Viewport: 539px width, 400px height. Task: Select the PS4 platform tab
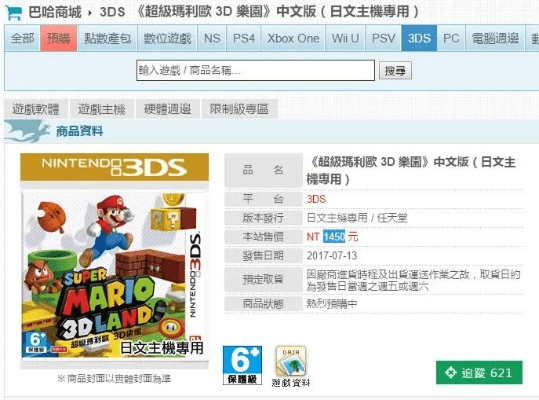pyautogui.click(x=244, y=38)
